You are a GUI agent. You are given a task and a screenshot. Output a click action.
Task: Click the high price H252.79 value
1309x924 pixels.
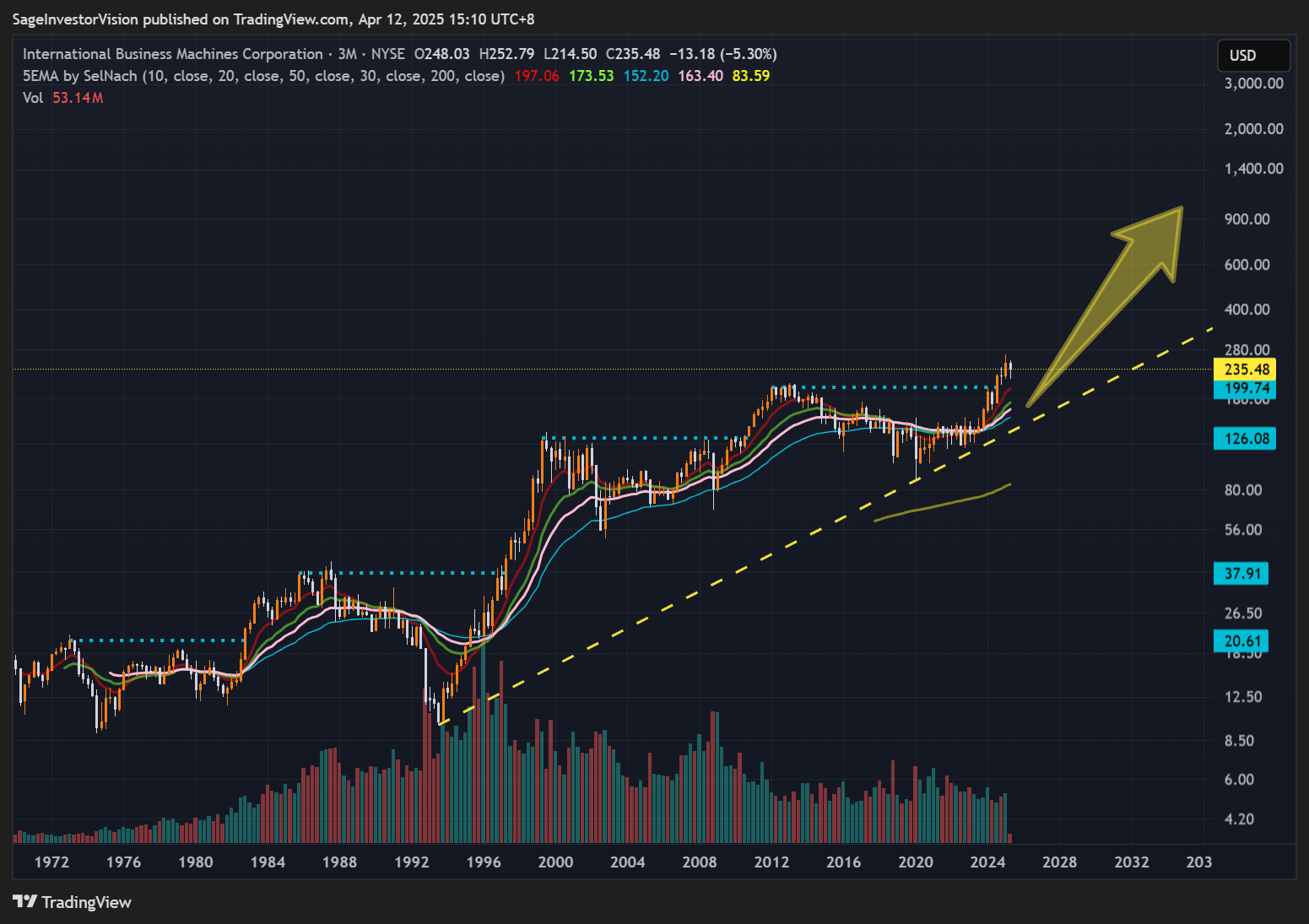[506, 54]
